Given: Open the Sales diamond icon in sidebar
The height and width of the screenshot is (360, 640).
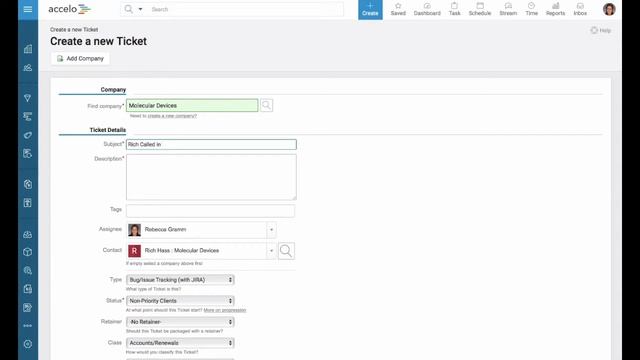Looking at the screenshot, I should coord(28,98).
